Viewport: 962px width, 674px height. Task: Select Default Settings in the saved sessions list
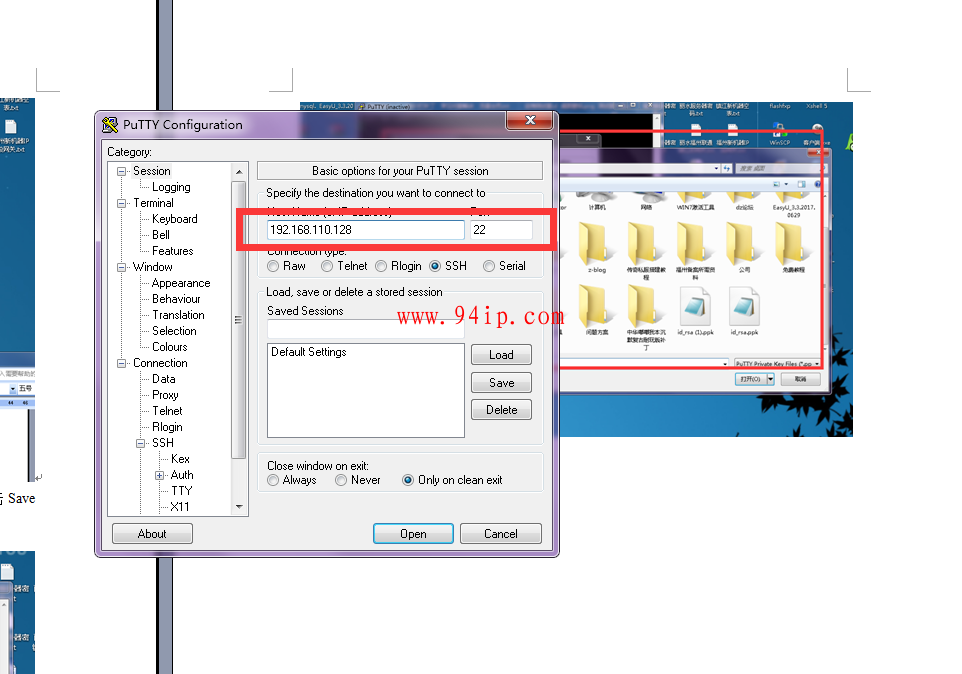coord(309,352)
